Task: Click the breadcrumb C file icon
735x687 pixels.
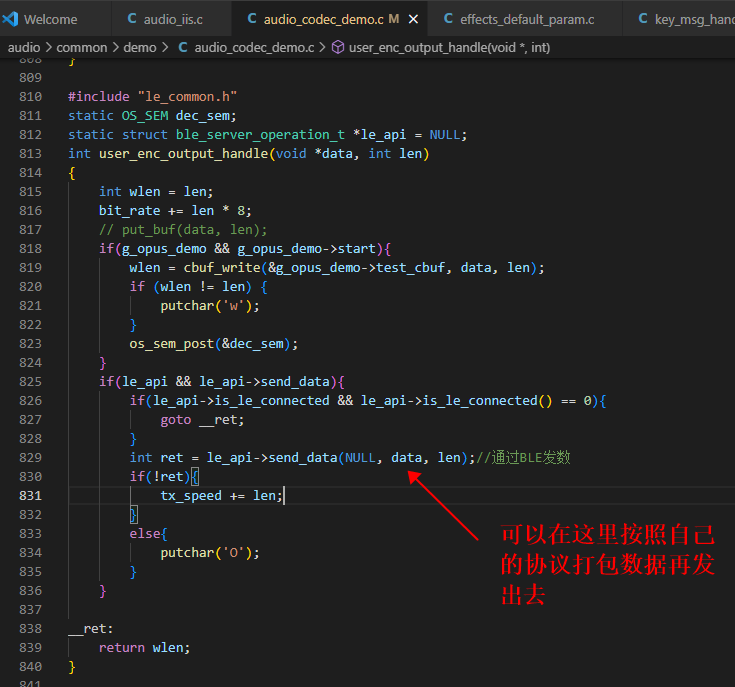Action: point(183,47)
